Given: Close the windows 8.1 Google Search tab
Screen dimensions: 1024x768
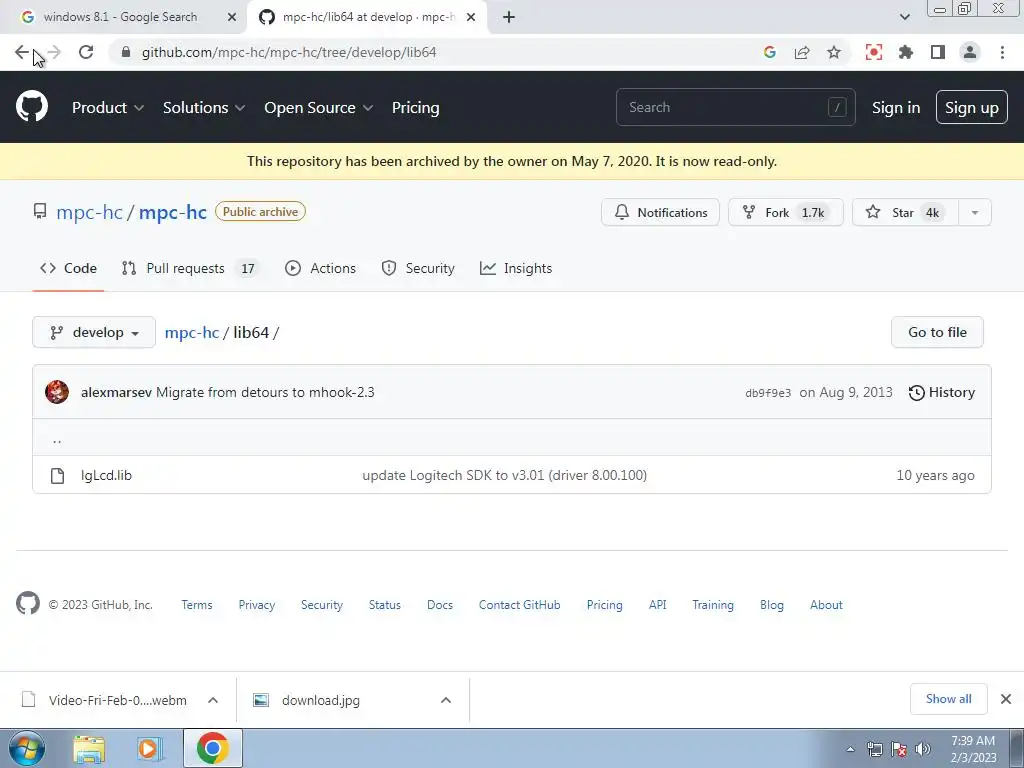Looking at the screenshot, I should [x=232, y=17].
